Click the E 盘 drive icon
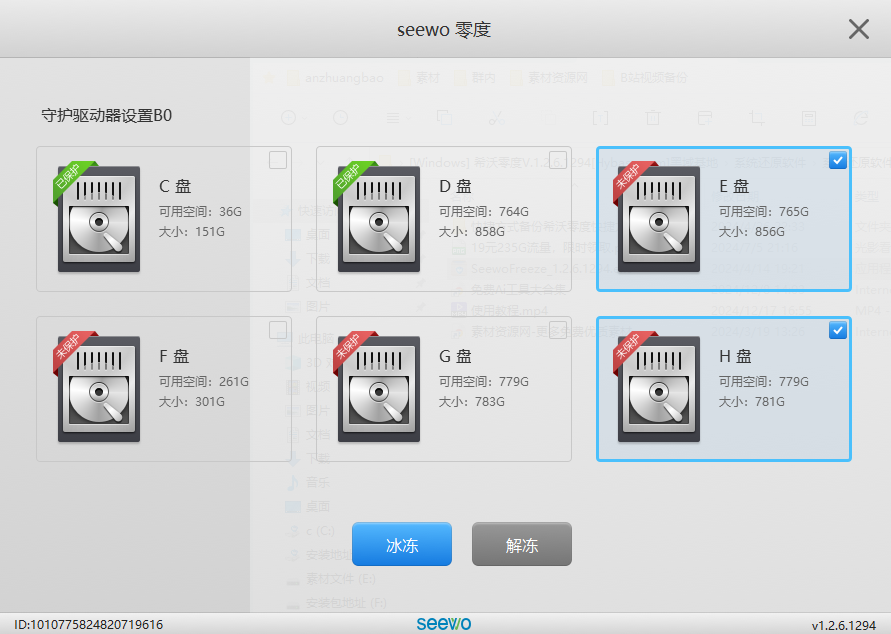Viewport: 891px width, 634px height. [x=657, y=218]
